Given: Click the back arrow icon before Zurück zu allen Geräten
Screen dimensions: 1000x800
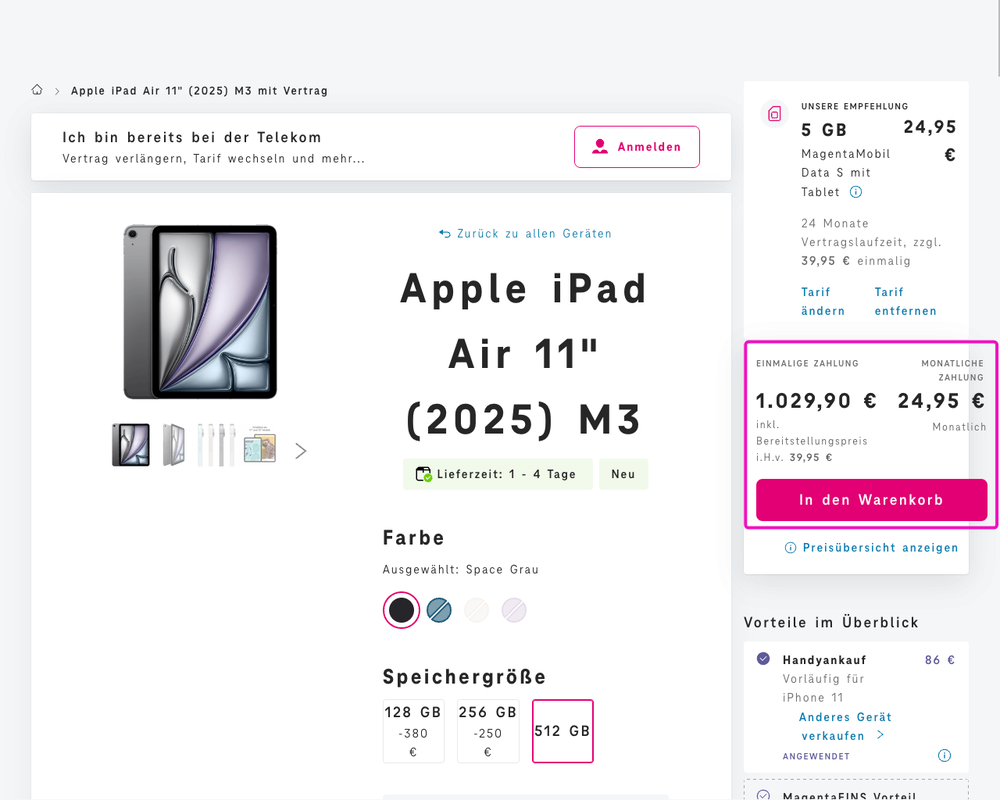Looking at the screenshot, I should [x=444, y=233].
